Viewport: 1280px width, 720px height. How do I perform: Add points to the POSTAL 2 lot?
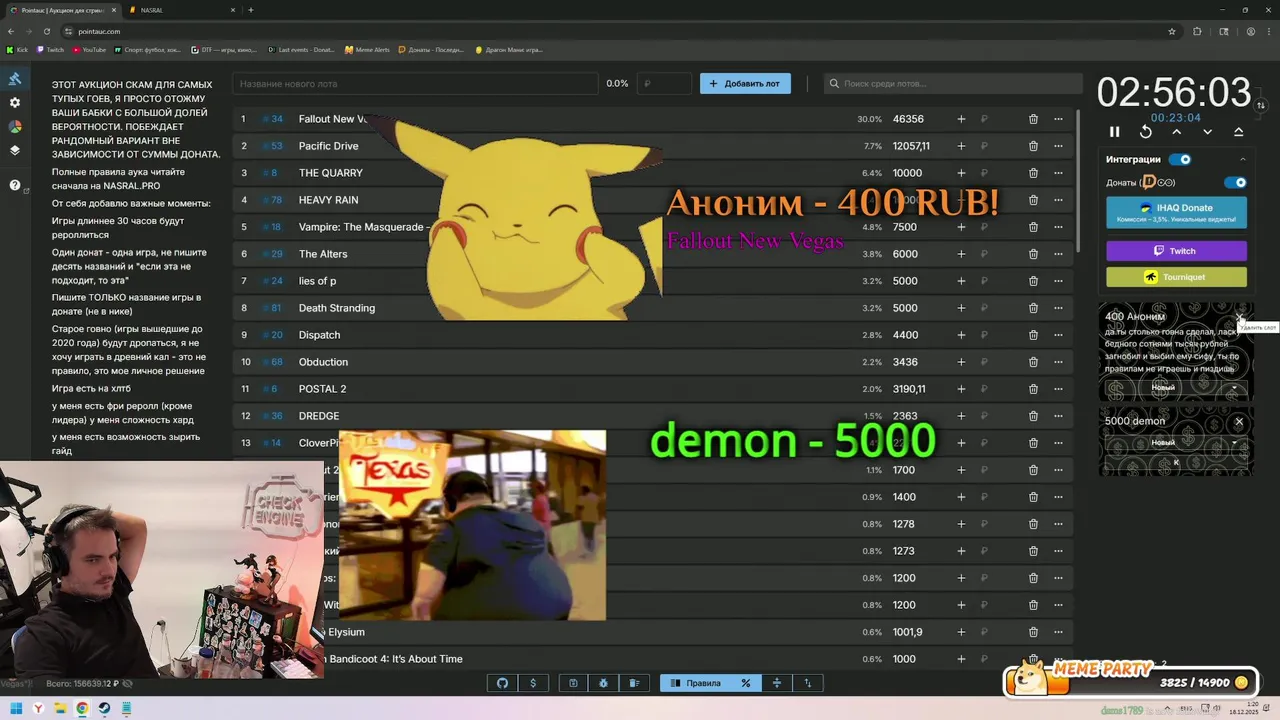[x=961, y=389]
